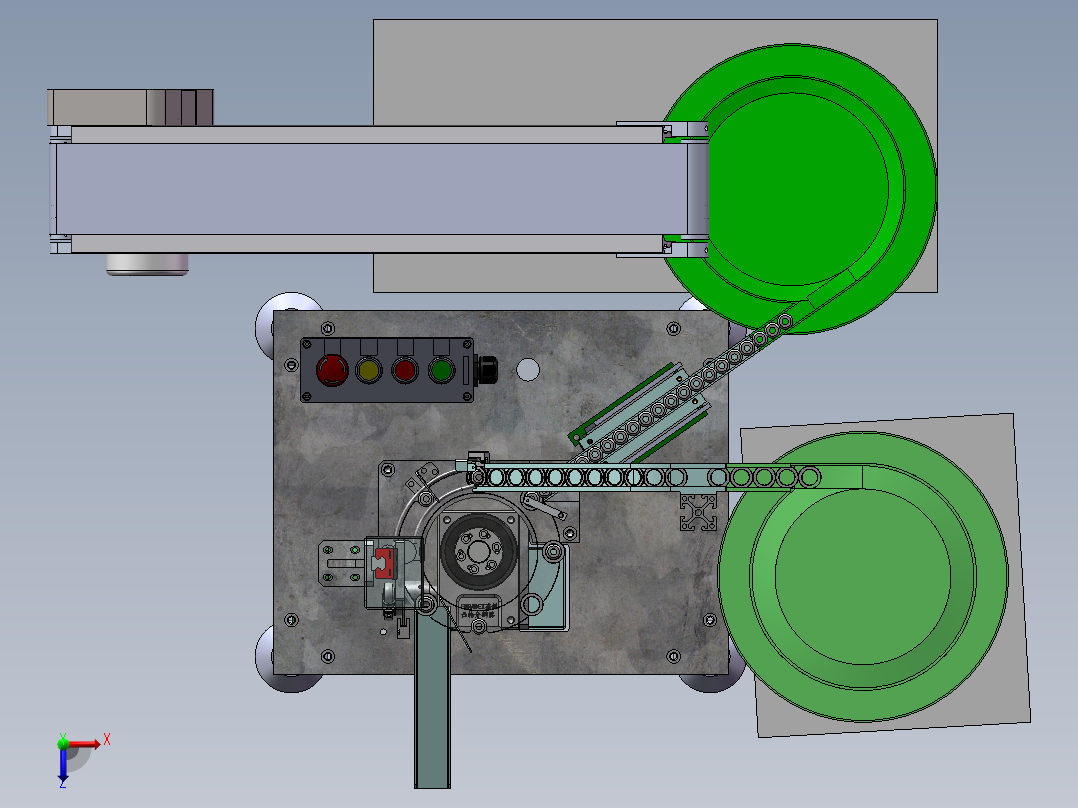Select the rotary indexing table center hub

click(x=478, y=550)
